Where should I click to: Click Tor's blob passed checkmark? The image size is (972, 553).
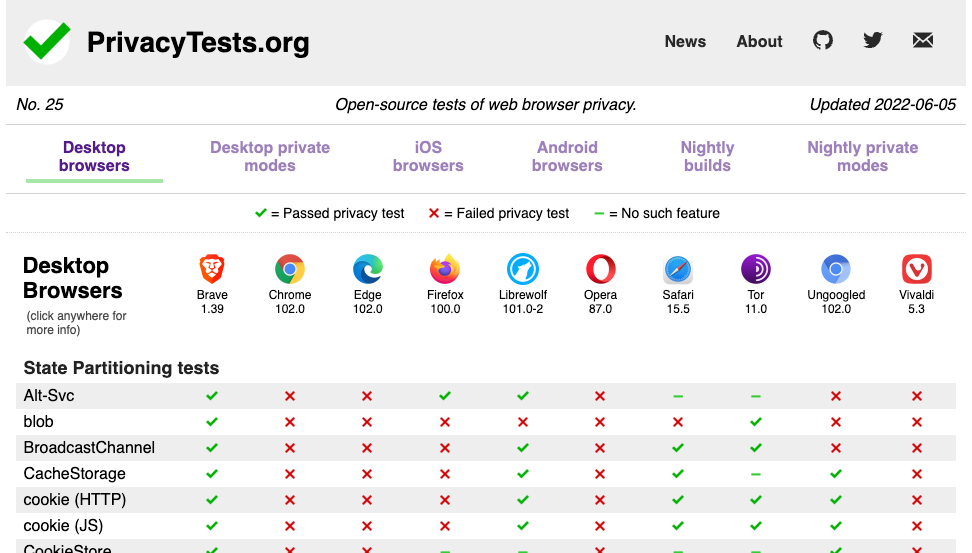point(756,422)
